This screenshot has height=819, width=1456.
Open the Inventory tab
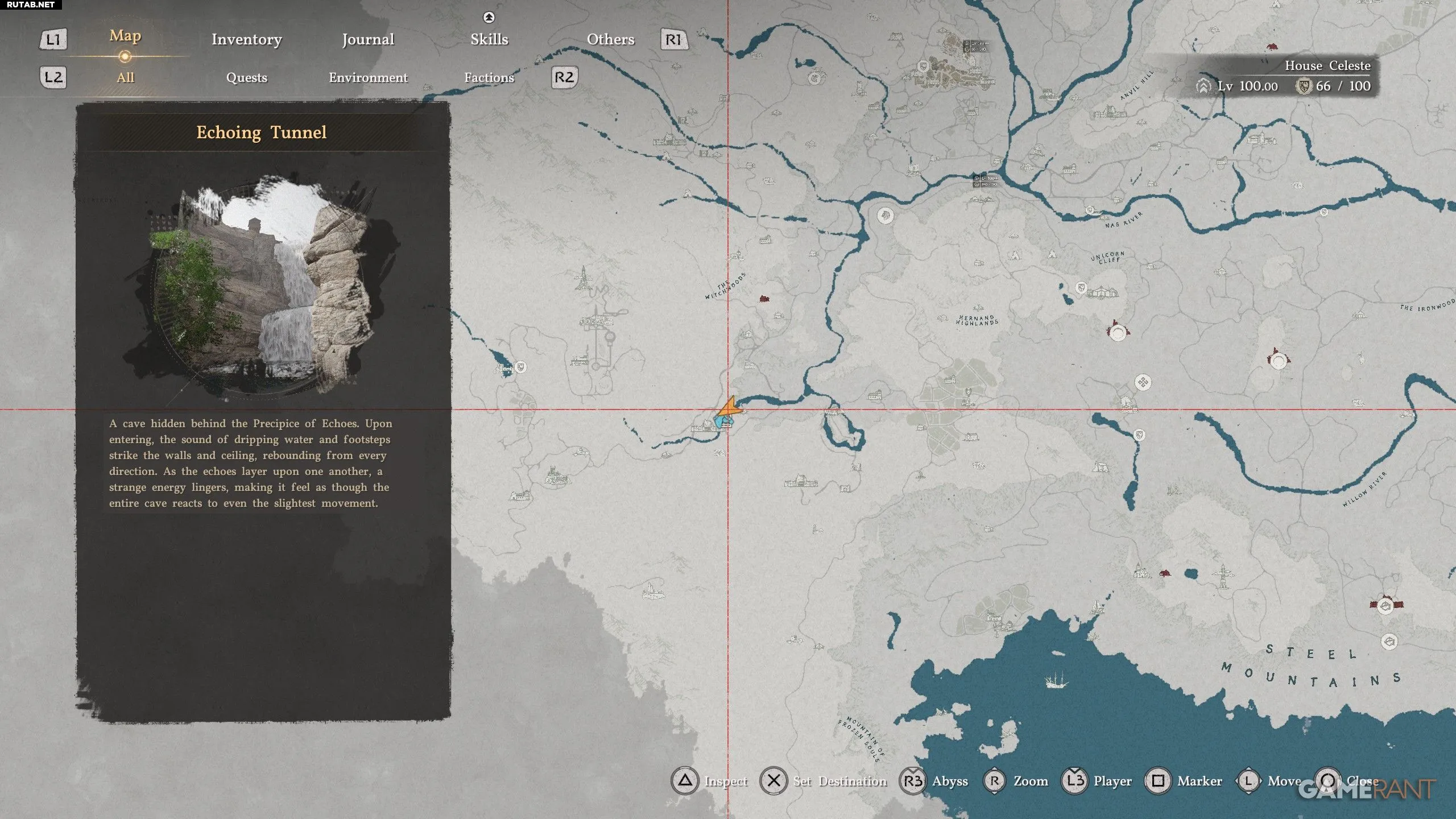coord(246,39)
